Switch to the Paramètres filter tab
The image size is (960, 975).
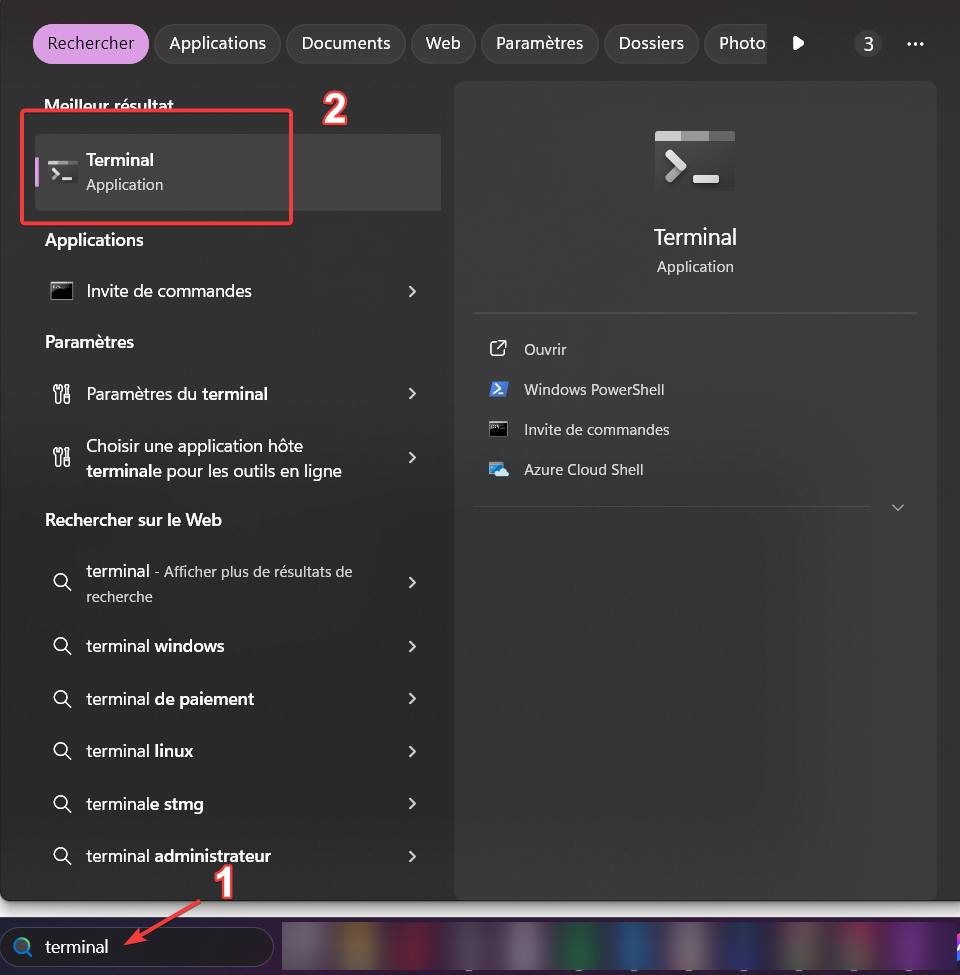[x=540, y=44]
